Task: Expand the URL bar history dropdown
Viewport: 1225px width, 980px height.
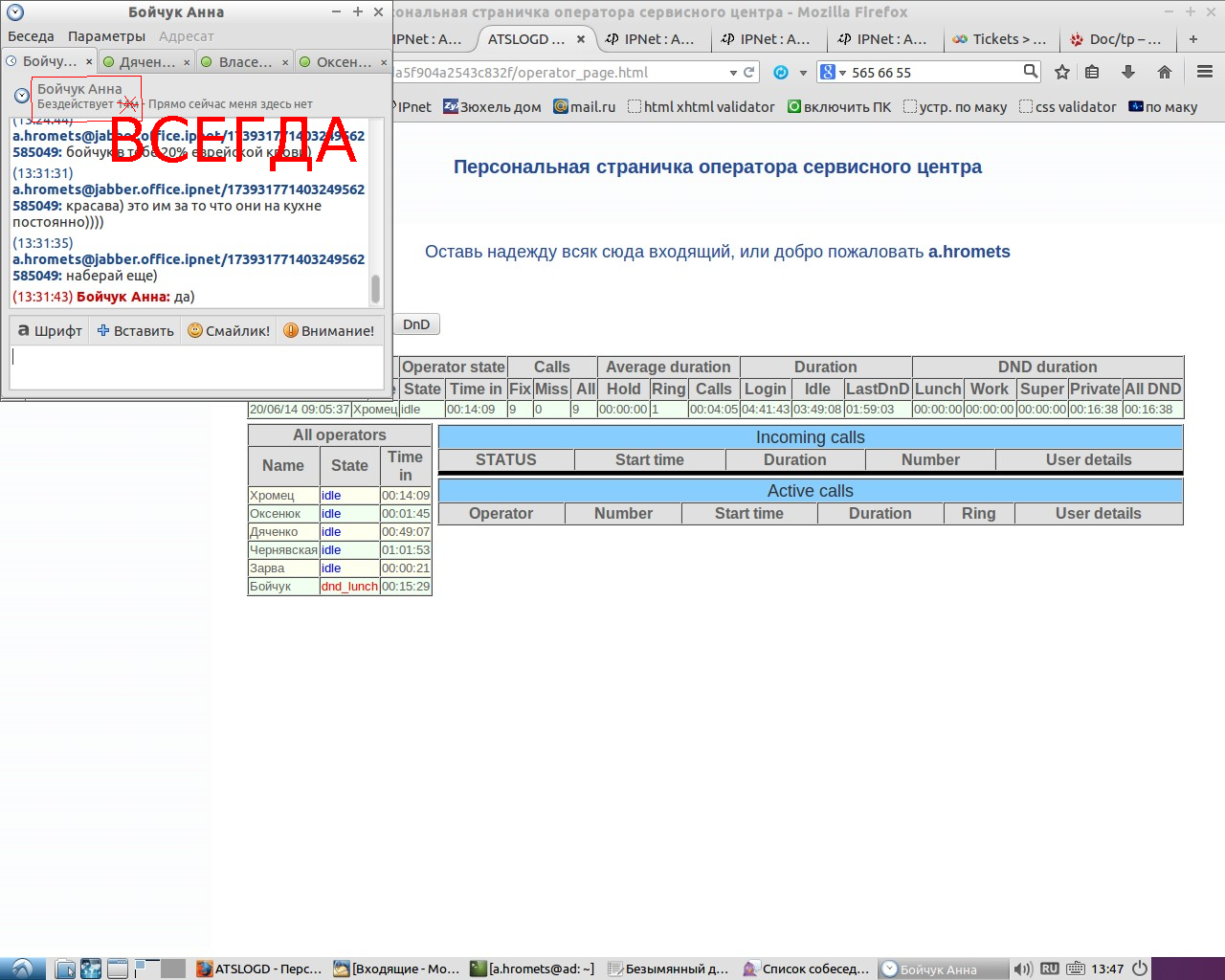Action: coord(733,72)
